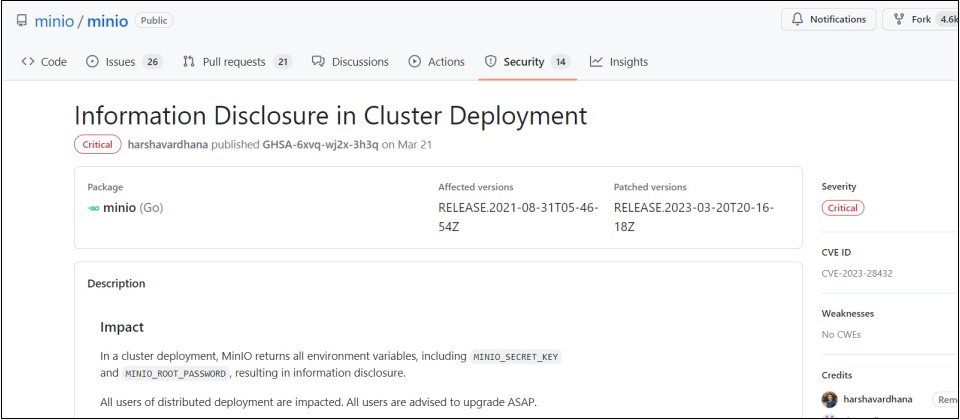960x420 pixels.
Task: Click the MINIO_SECRET_KEY code snippet
Action: (x=516, y=356)
